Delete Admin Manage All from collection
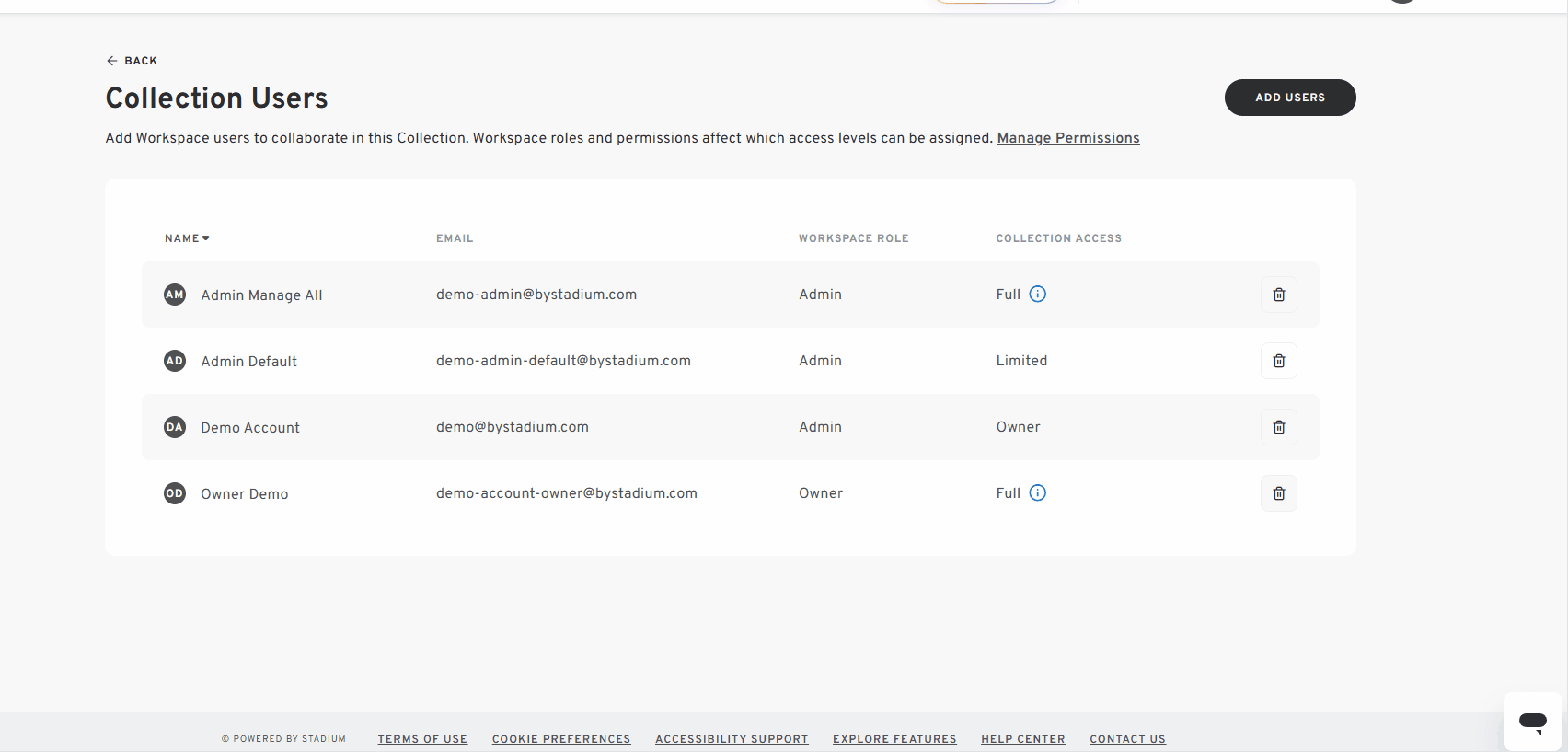 1278,295
